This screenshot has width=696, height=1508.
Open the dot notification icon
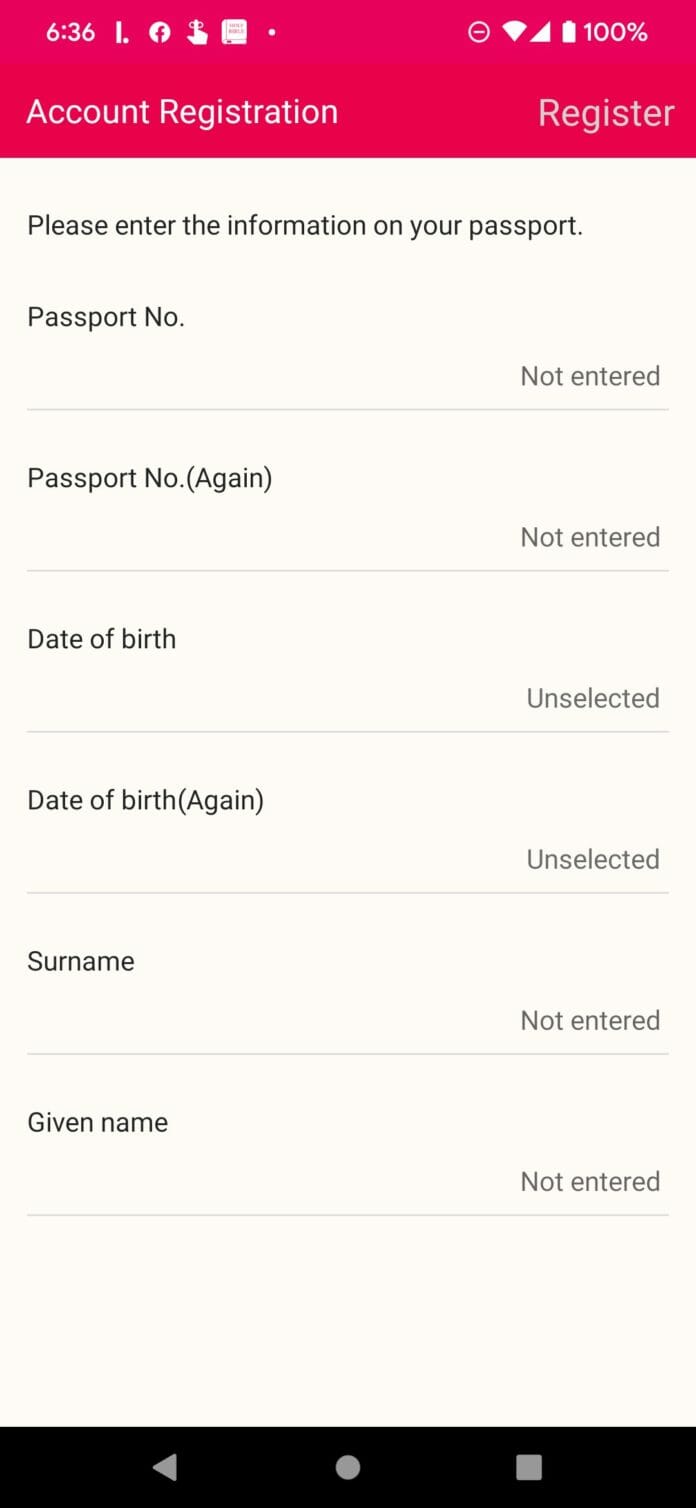(271, 33)
